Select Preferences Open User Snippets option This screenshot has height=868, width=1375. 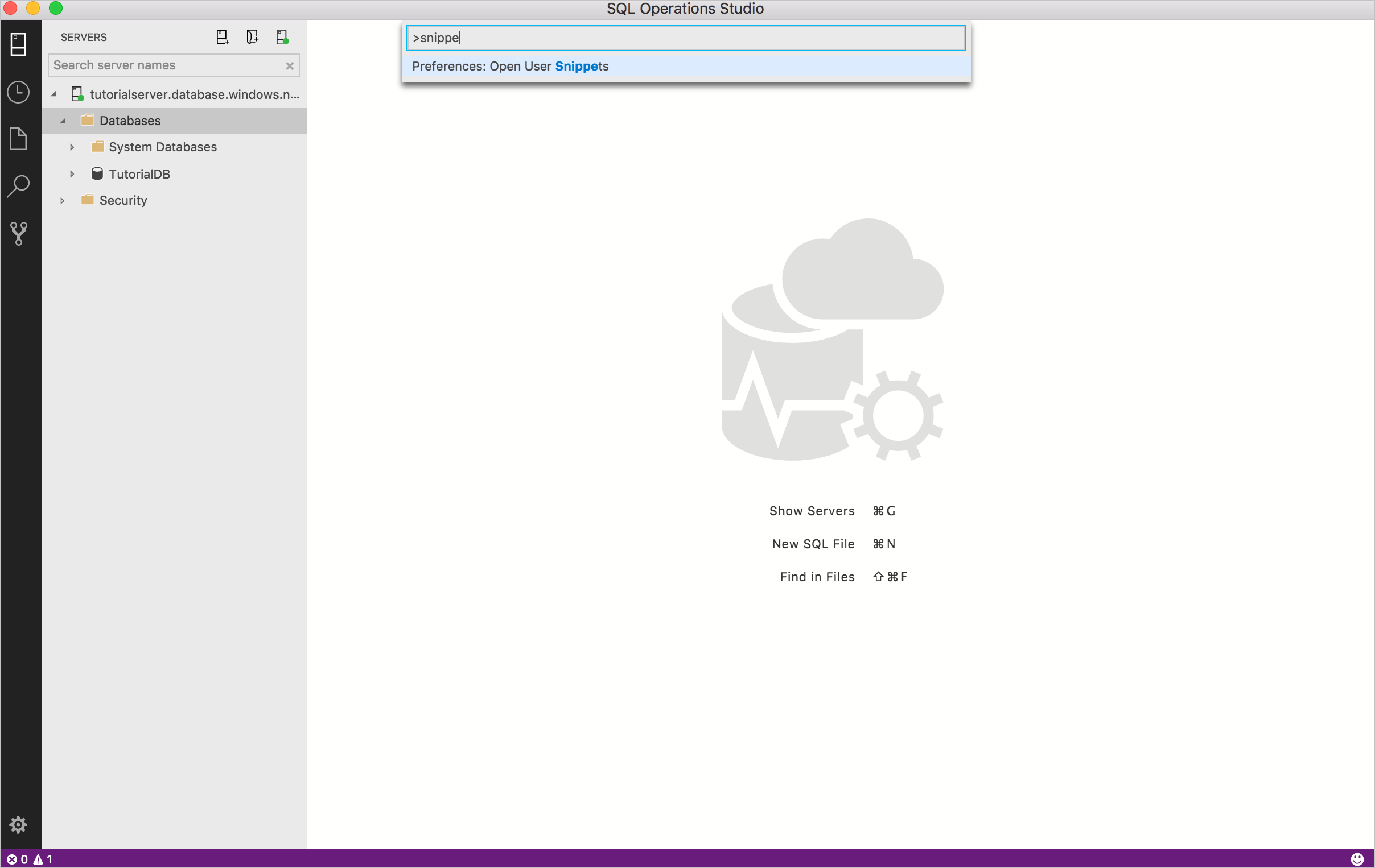(x=687, y=65)
